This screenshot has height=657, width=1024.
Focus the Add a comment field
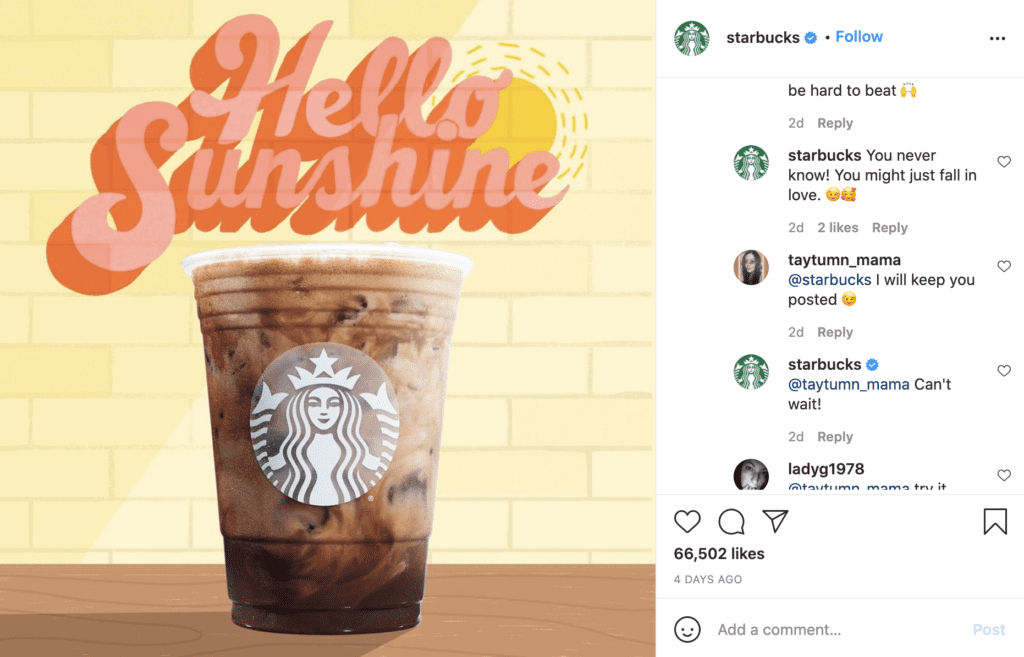pyautogui.click(x=839, y=630)
